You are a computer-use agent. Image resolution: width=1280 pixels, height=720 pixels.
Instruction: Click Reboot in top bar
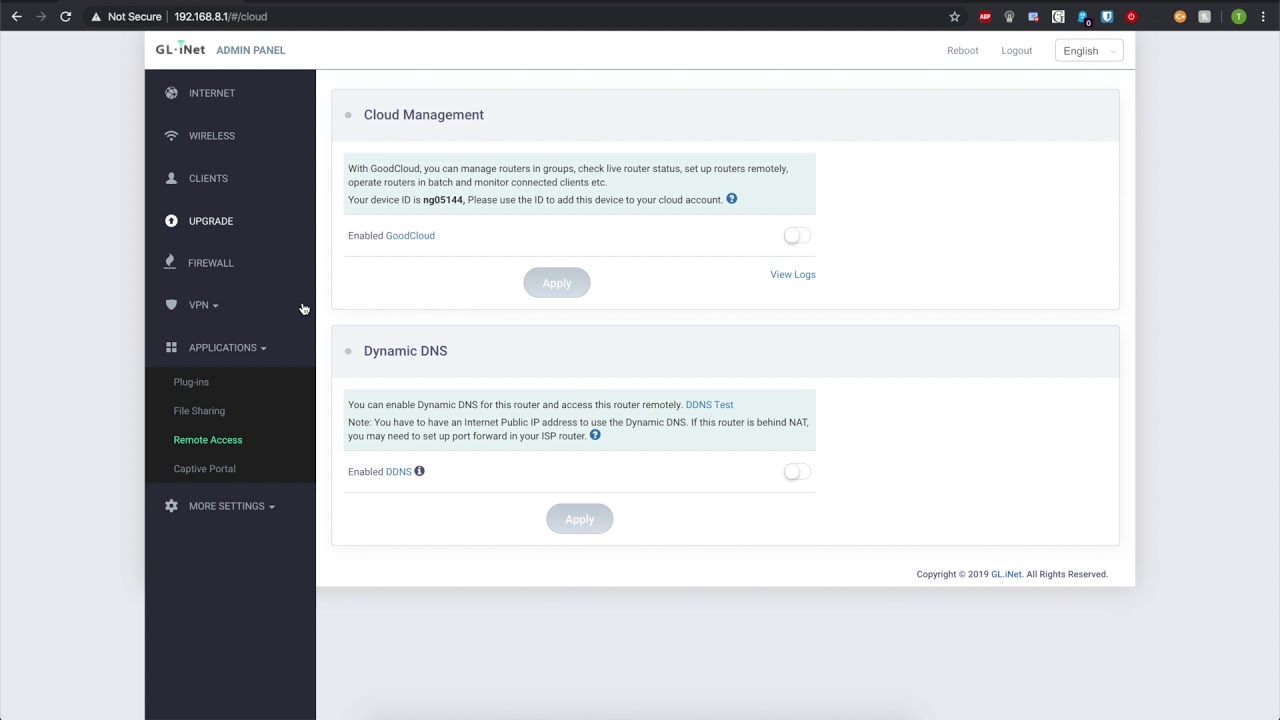click(x=963, y=50)
